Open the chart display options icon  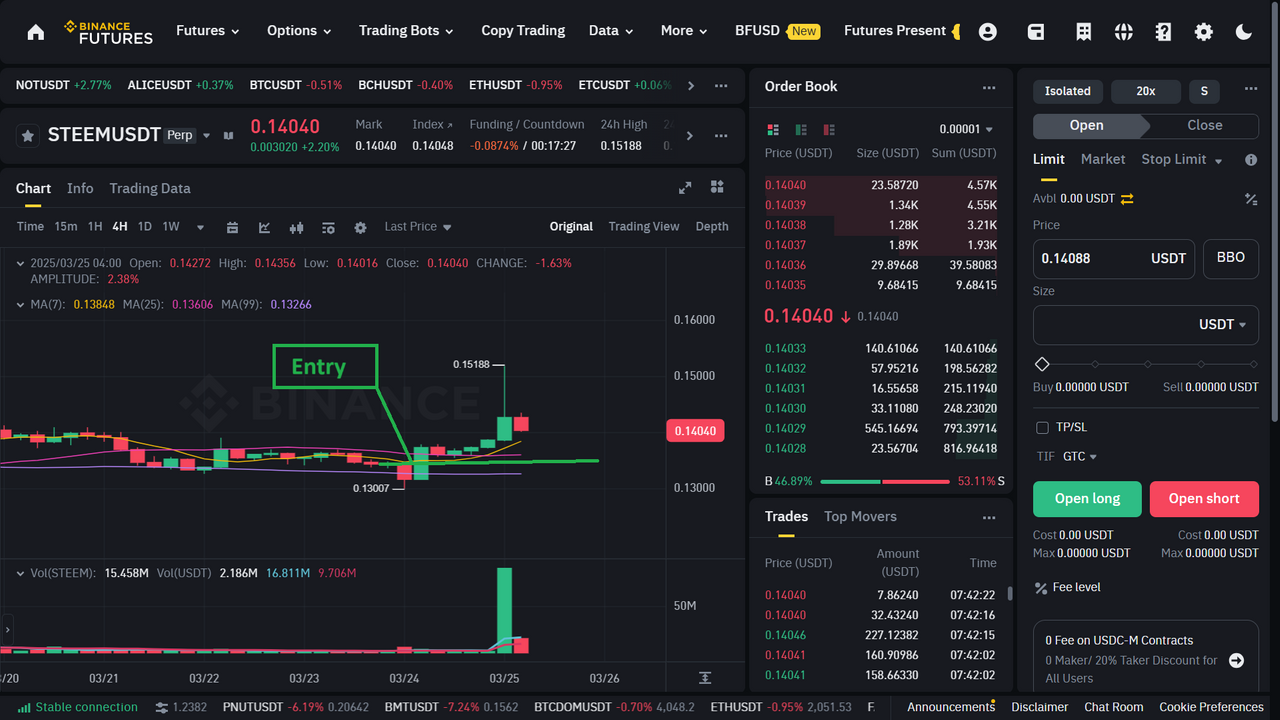(328, 227)
